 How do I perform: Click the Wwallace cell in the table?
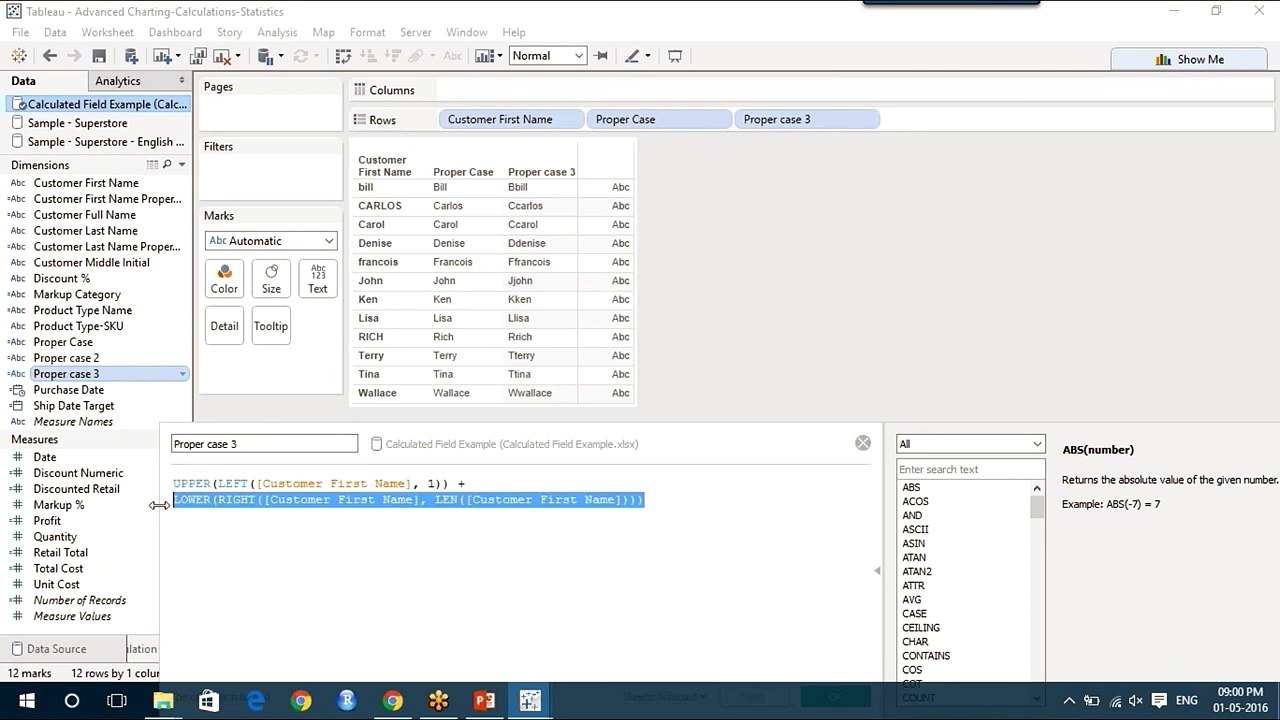point(530,393)
